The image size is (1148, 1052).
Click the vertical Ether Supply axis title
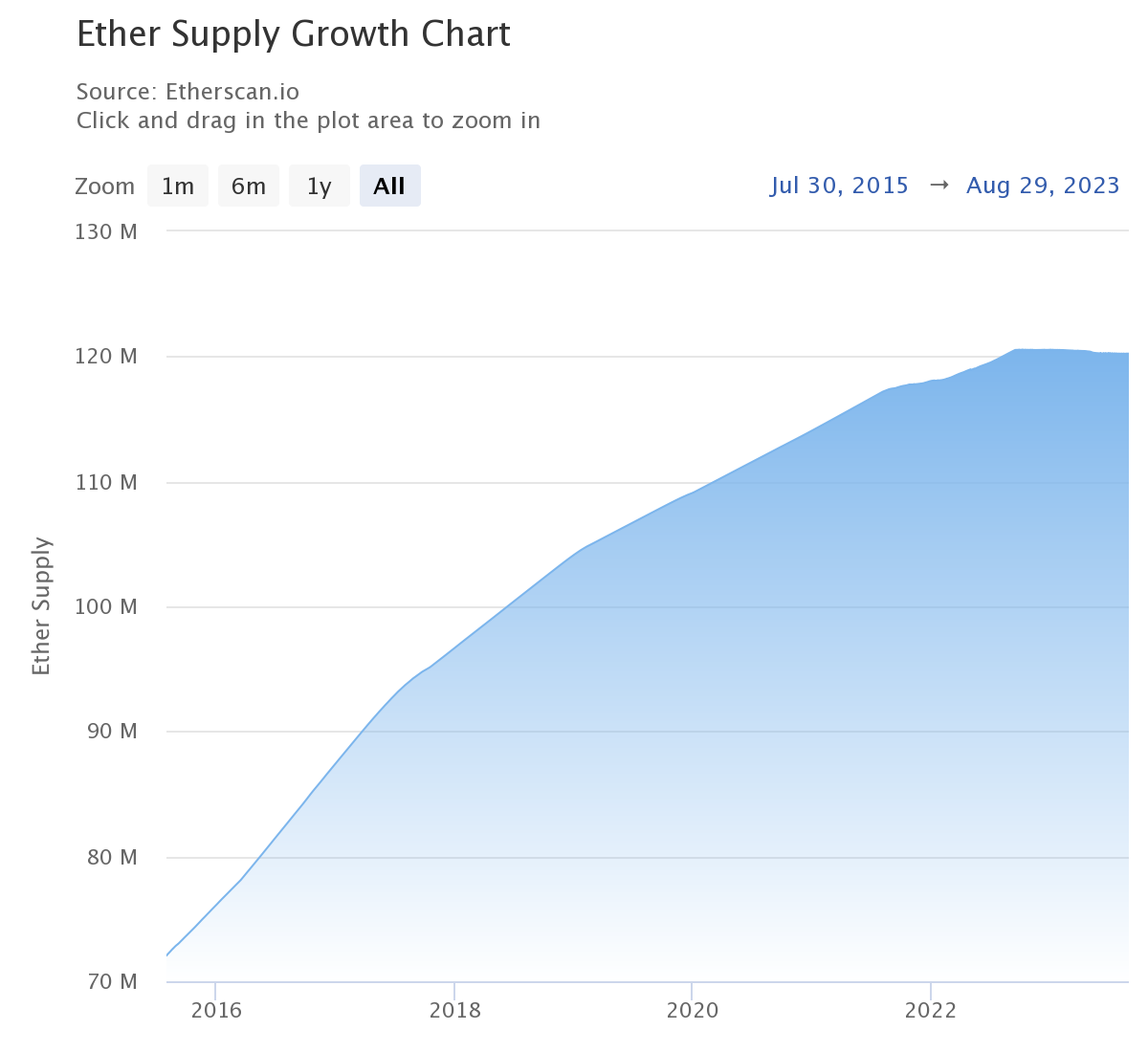tap(41, 606)
